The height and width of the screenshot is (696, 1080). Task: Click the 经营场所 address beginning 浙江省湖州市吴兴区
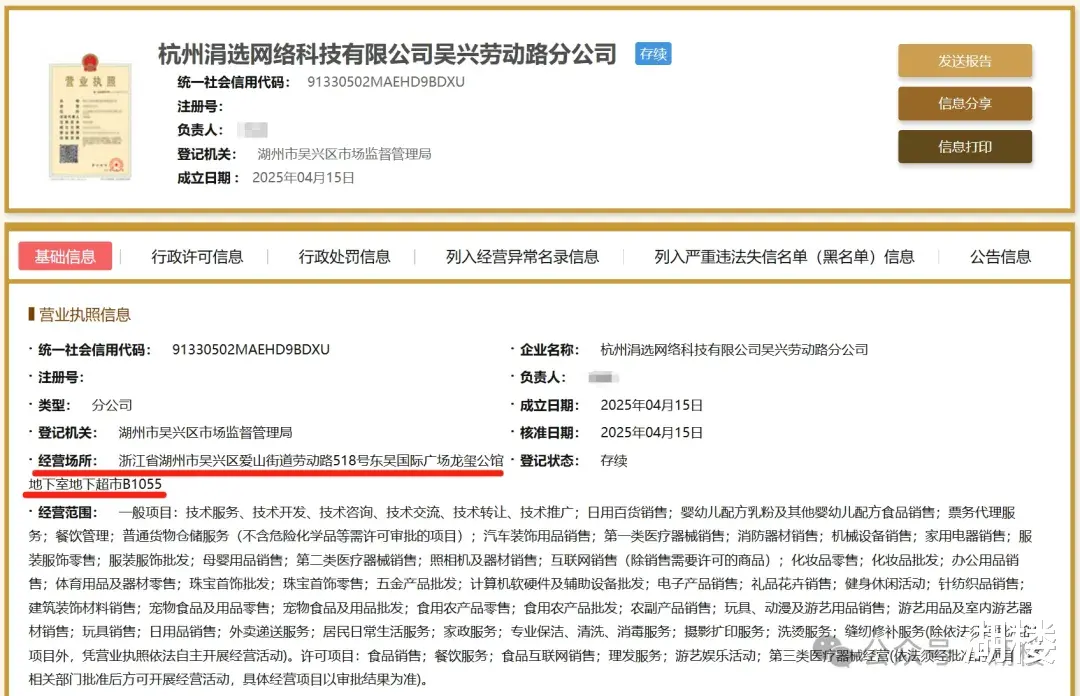point(311,460)
